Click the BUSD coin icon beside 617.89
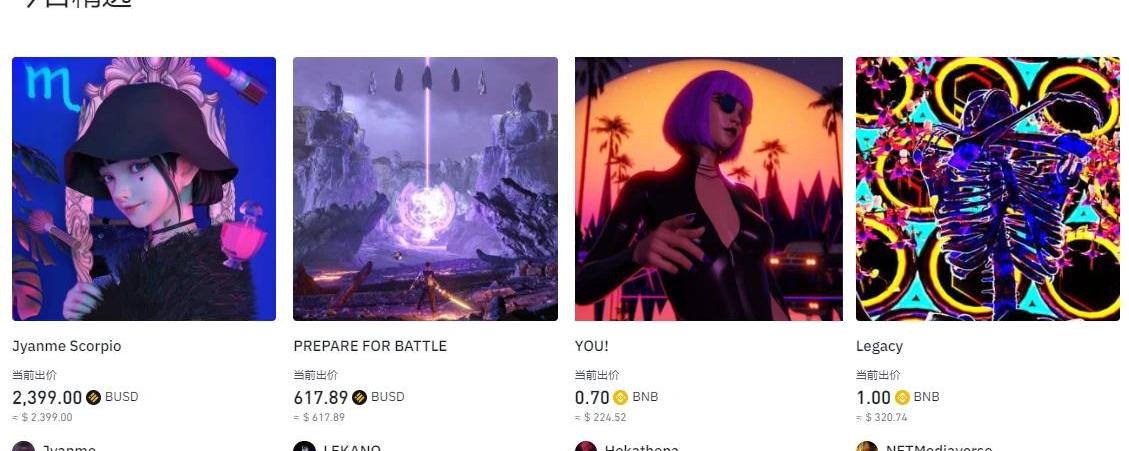The image size is (1129, 451). coord(359,397)
